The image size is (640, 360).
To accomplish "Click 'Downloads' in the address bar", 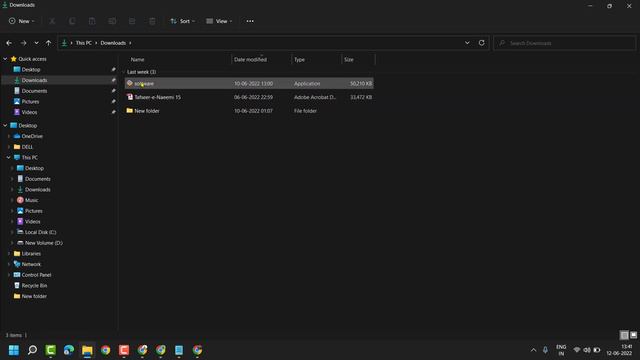I will coord(113,43).
